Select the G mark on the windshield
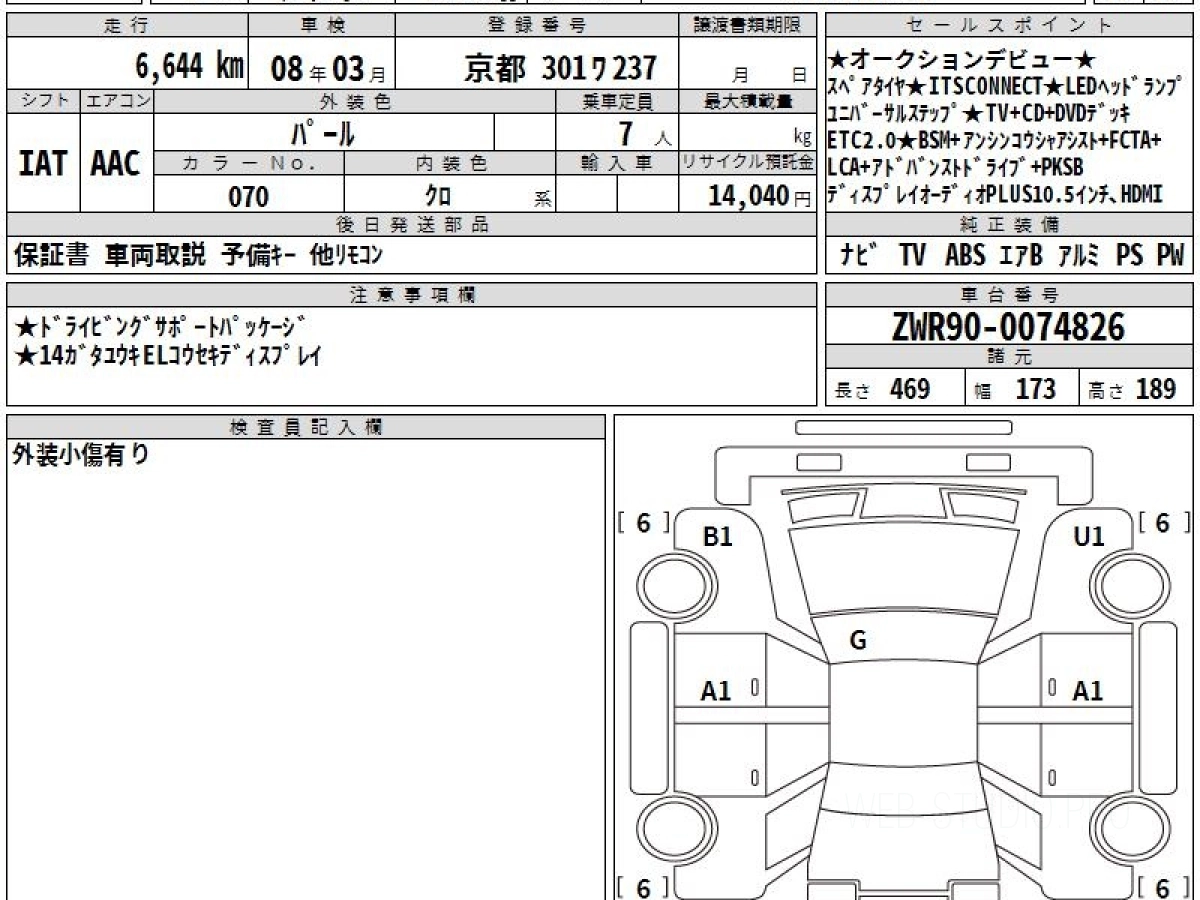Image resolution: width=1200 pixels, height=900 pixels. pos(857,642)
